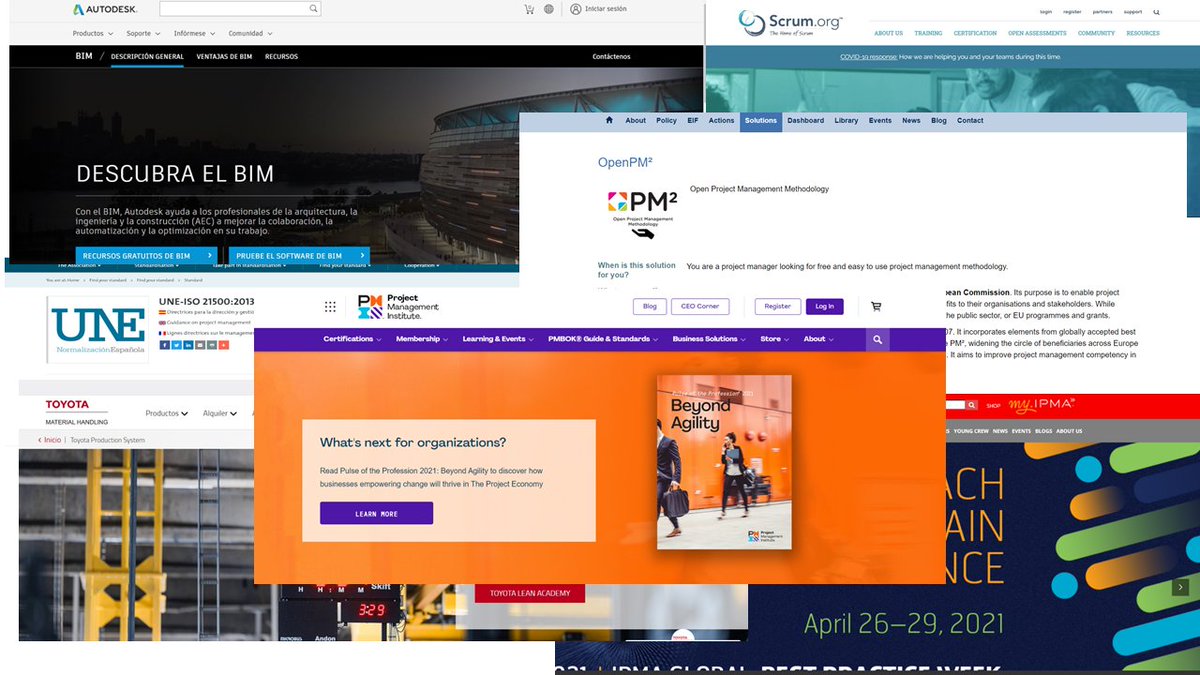This screenshot has width=1200, height=675.
Task: Open Scrum.org Open Assessments menu
Action: point(1037,33)
